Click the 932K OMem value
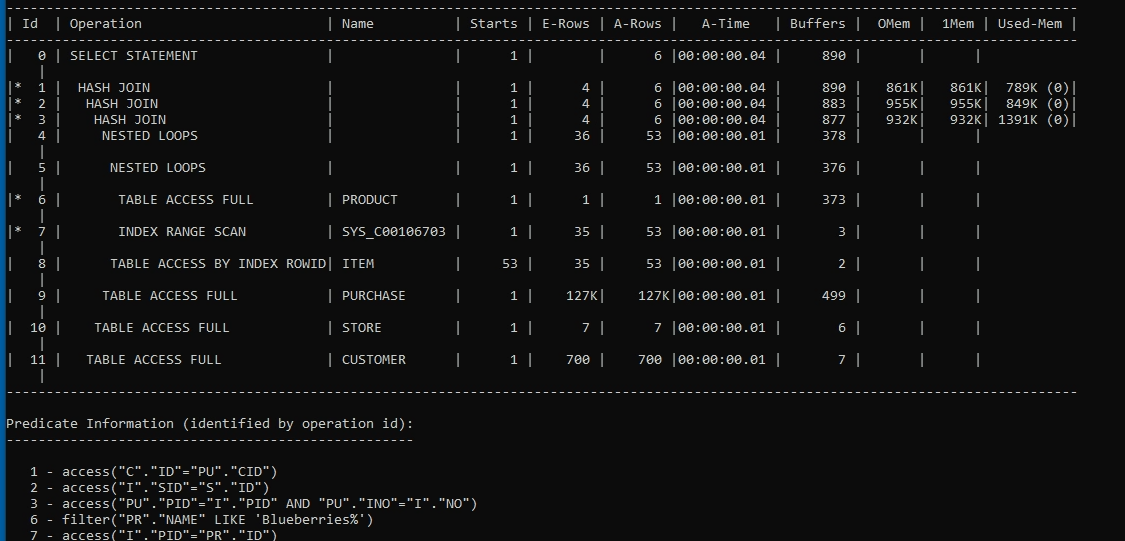Viewport: 1125px width, 541px height. pyautogui.click(x=902, y=119)
